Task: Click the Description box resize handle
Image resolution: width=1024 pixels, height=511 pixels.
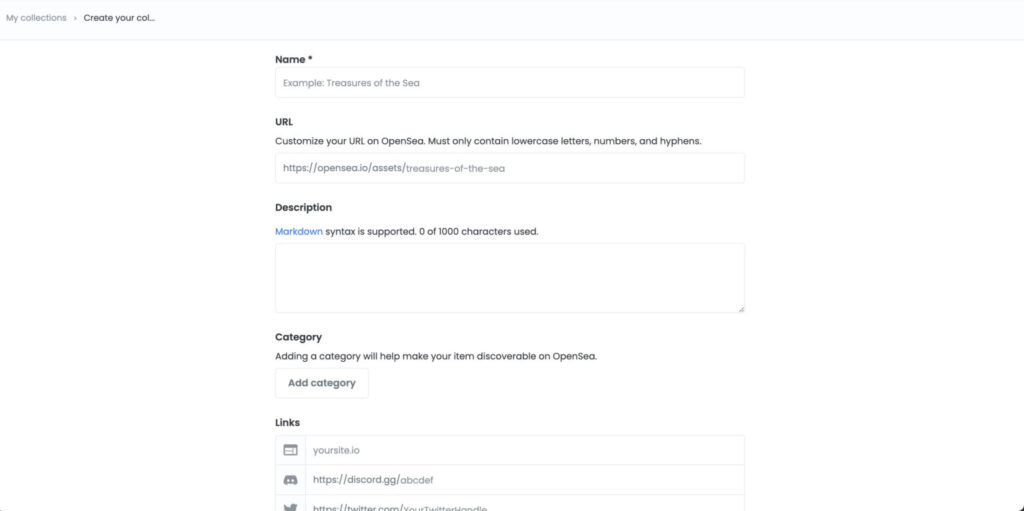Action: pos(741,309)
